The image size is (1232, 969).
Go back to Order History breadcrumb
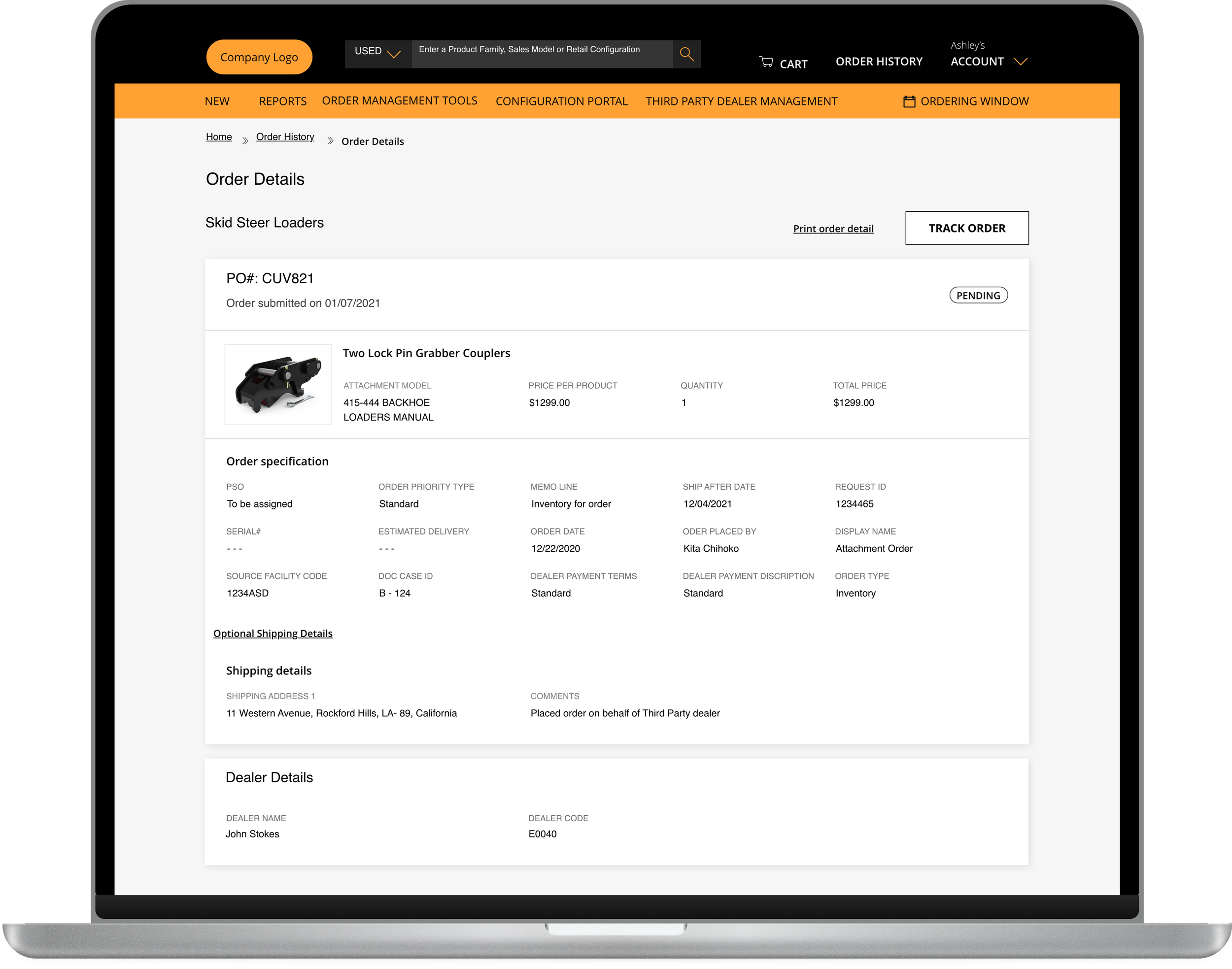[x=285, y=137]
